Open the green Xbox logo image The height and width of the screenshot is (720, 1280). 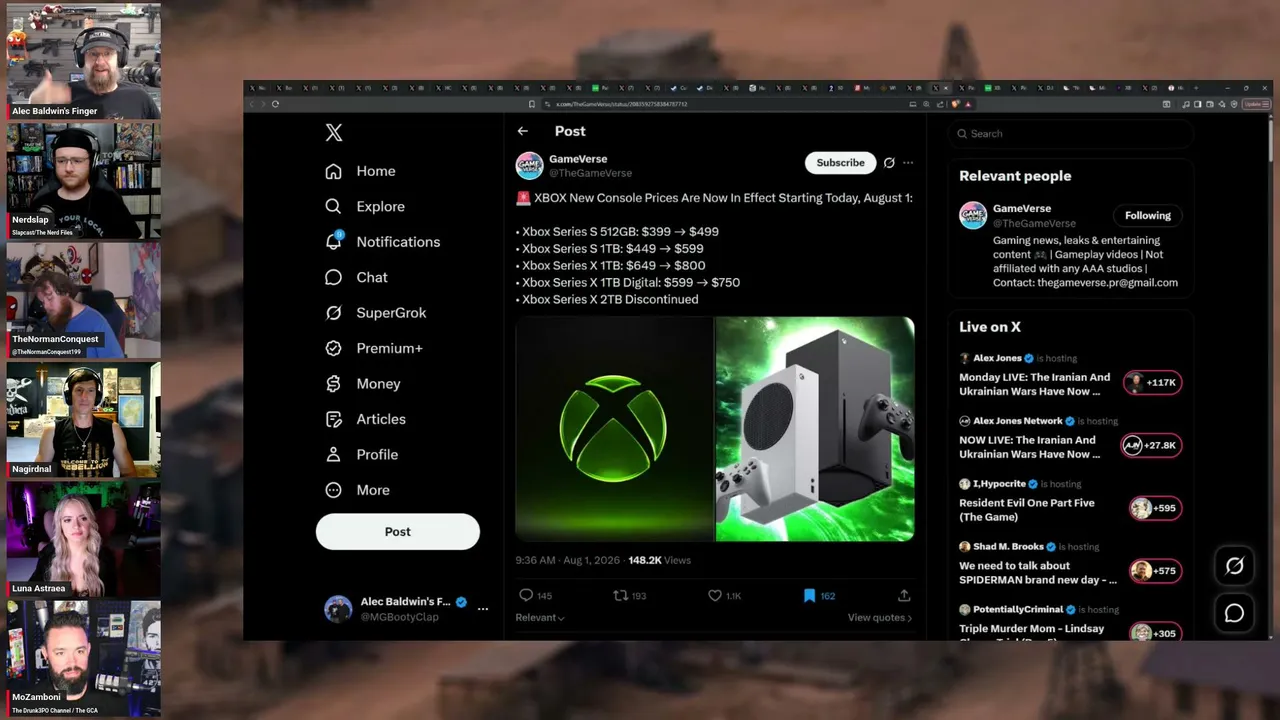(x=614, y=429)
